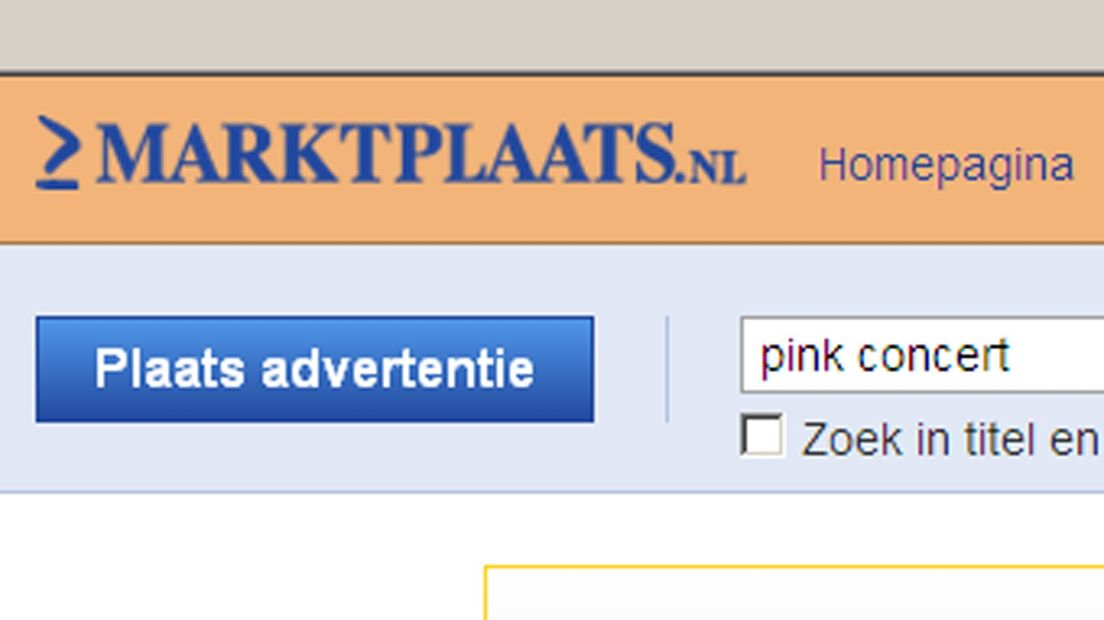Click the Zoek in titel en label text

coord(952,440)
